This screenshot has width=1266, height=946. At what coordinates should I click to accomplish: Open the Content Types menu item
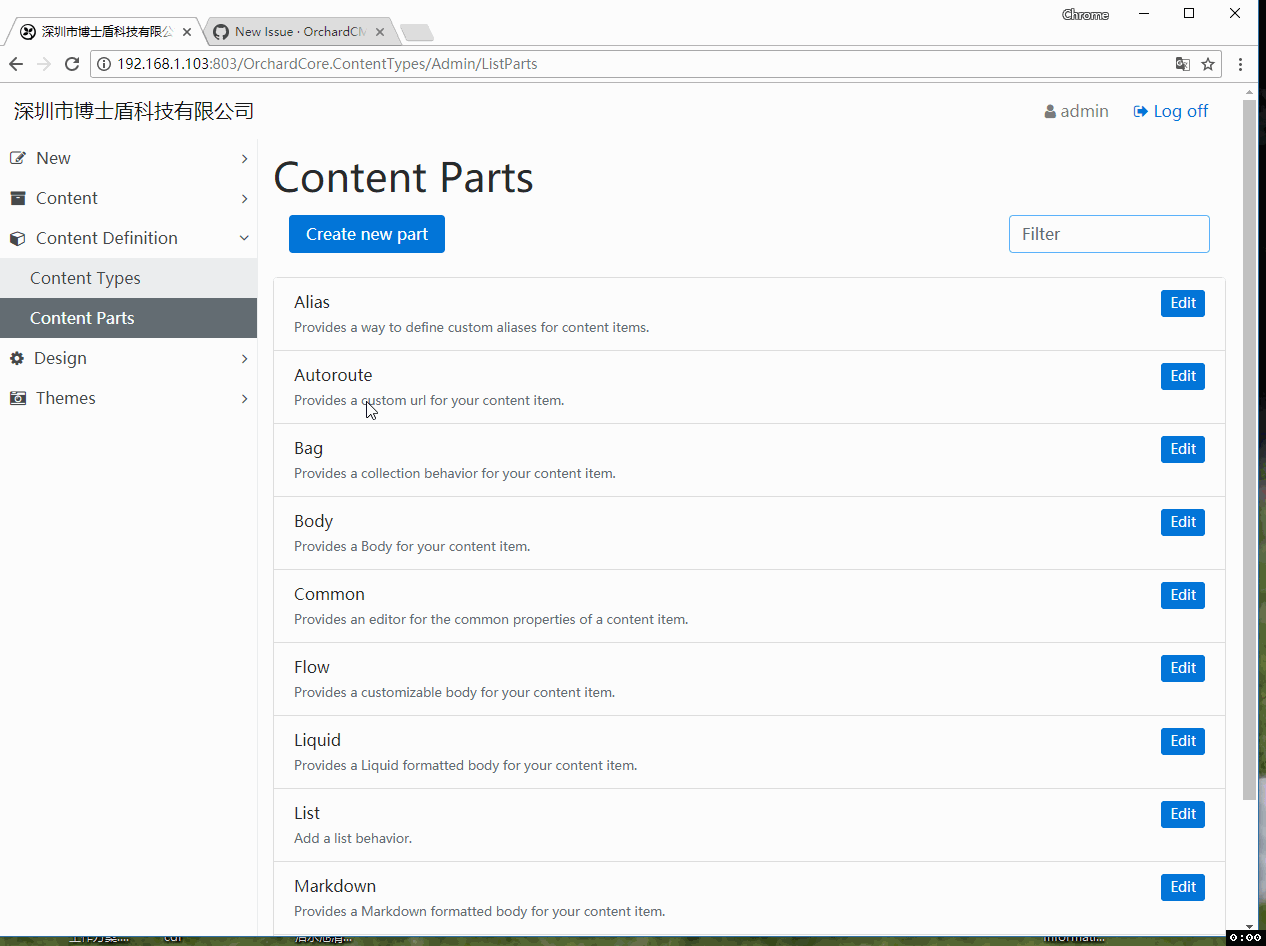(128, 278)
